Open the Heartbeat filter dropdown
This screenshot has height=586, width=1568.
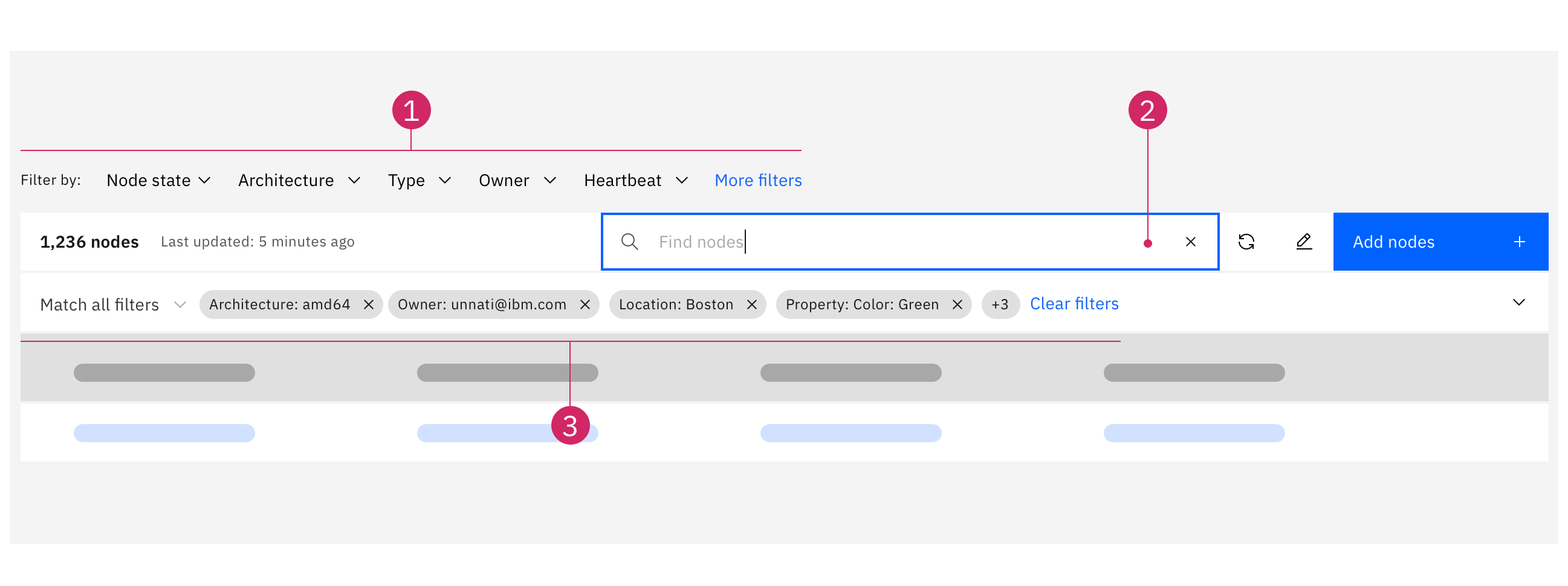(x=635, y=180)
